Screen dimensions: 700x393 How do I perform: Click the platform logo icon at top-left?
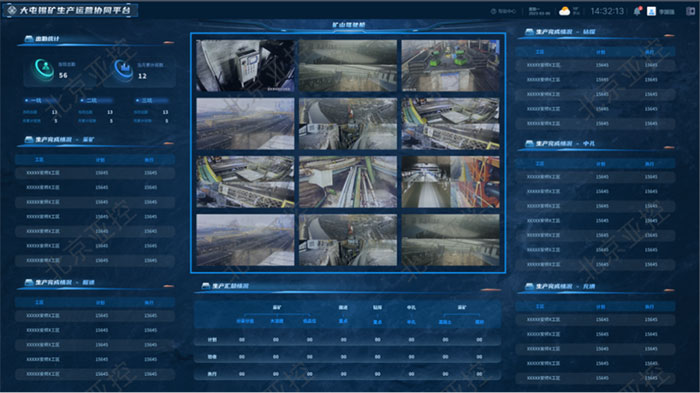click(12, 10)
